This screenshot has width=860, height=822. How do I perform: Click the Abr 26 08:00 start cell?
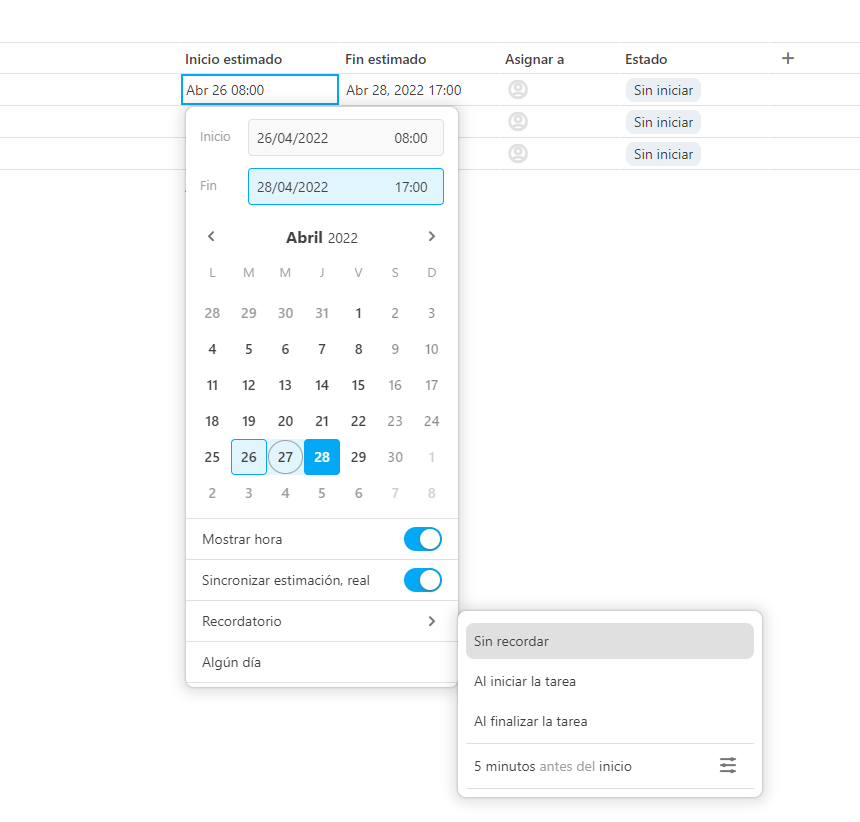pyautogui.click(x=259, y=90)
